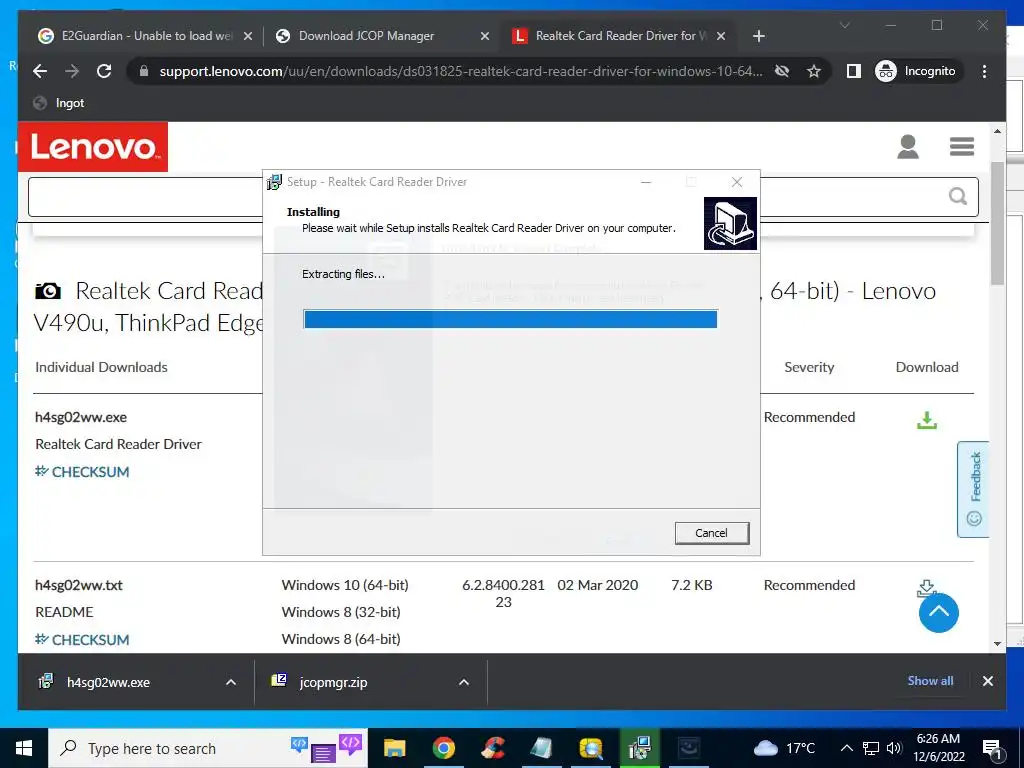1024x768 pixels.
Task: Show hidden system tray icons
Action: tap(846, 748)
